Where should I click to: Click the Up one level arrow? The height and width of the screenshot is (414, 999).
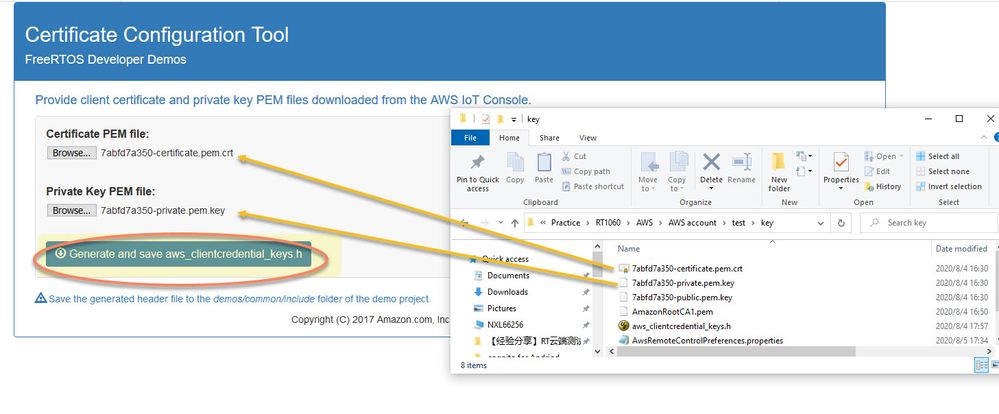515,223
